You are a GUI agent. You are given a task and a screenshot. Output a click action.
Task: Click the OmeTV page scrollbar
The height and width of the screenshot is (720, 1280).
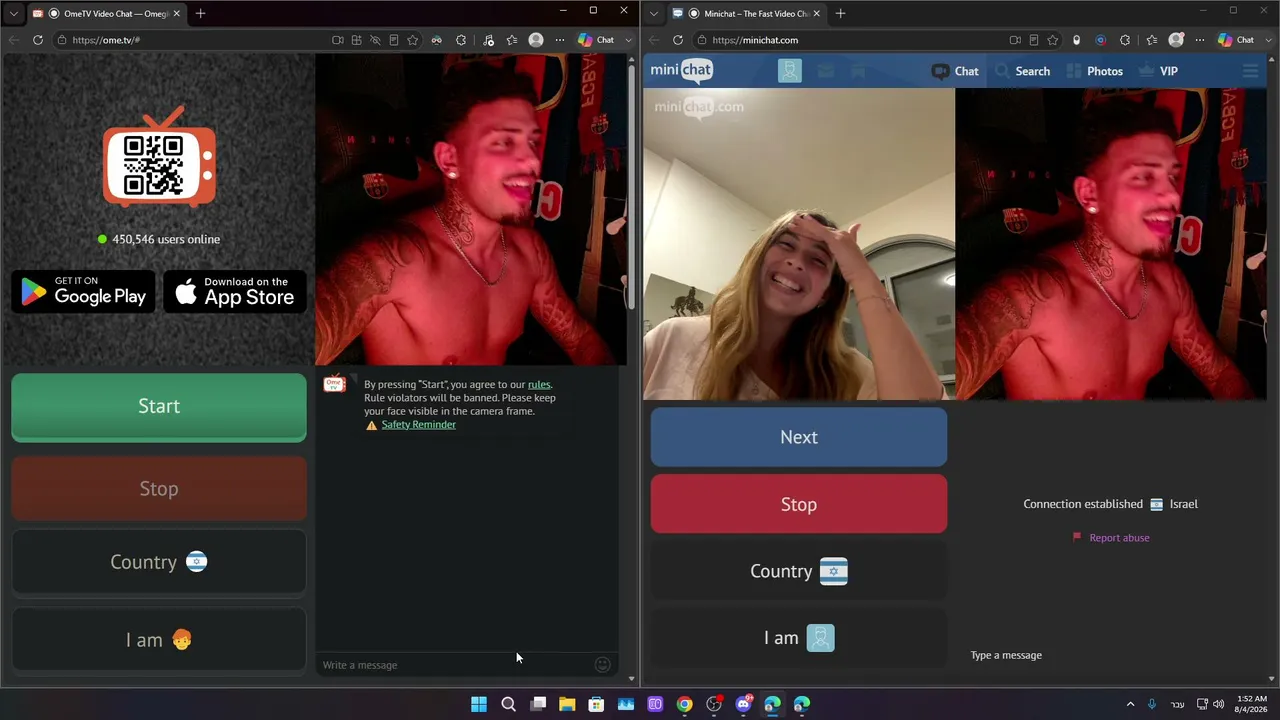click(631, 185)
